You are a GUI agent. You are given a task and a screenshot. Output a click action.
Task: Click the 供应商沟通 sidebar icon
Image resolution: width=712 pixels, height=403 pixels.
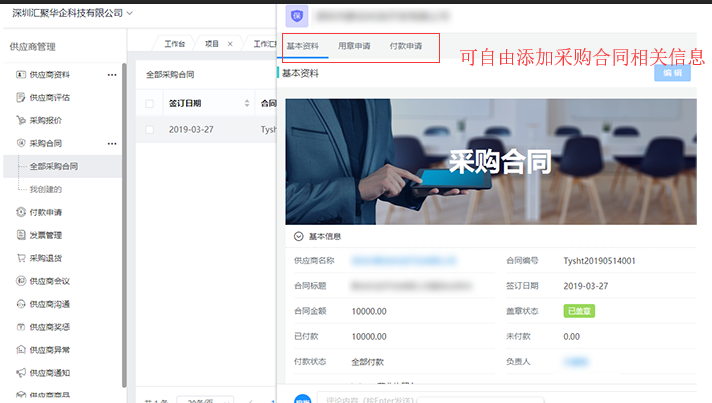(21, 304)
